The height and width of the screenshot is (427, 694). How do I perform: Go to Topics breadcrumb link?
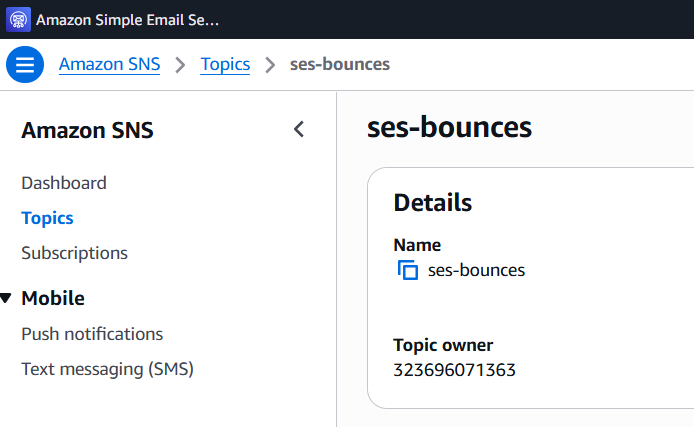tap(225, 65)
